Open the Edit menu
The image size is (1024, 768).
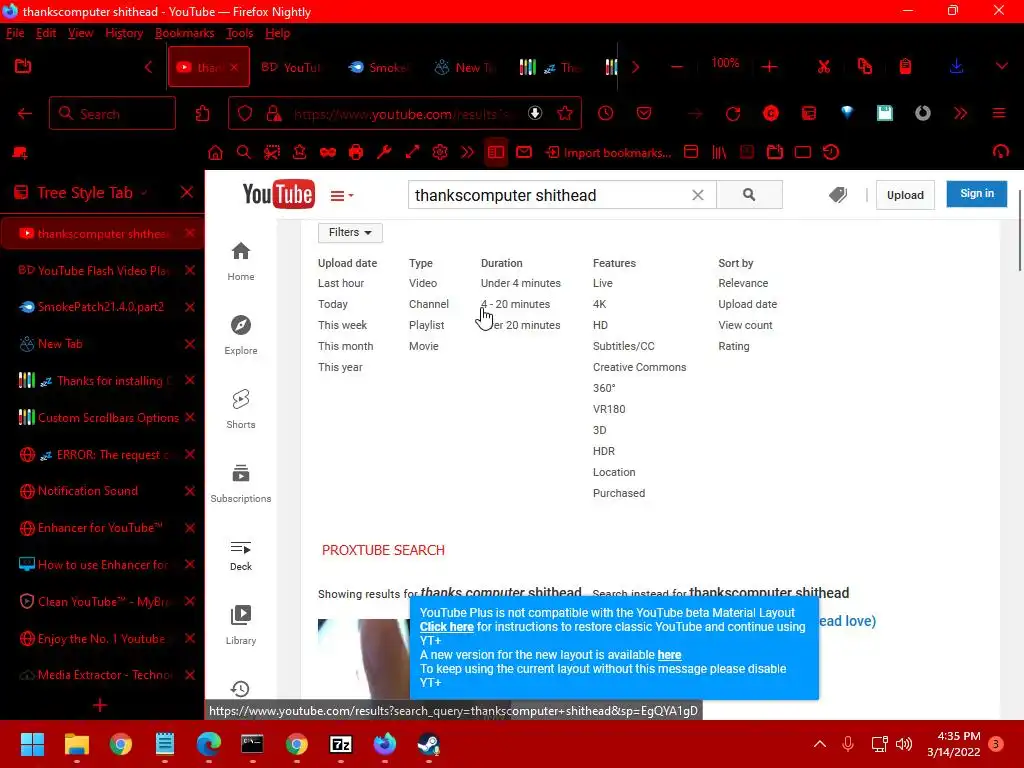(x=46, y=33)
